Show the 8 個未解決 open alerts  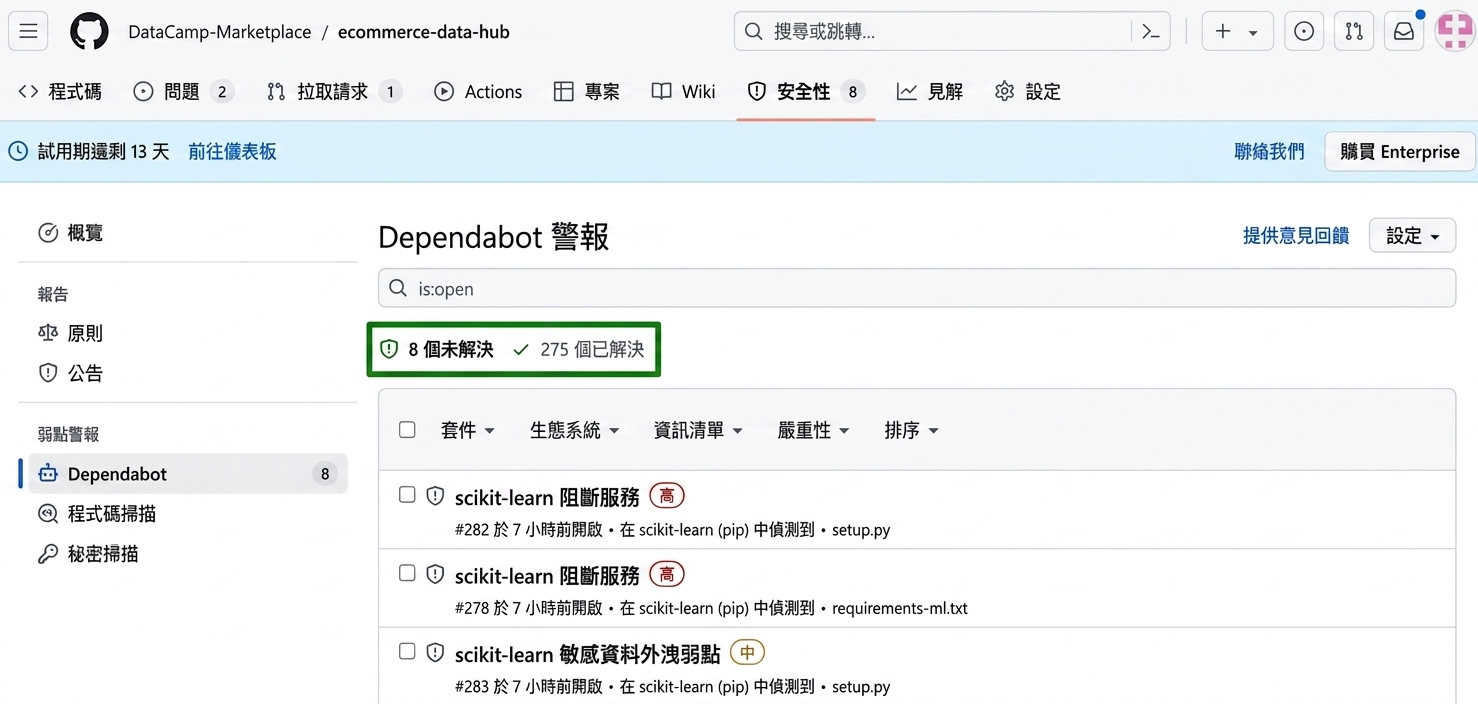tap(437, 349)
